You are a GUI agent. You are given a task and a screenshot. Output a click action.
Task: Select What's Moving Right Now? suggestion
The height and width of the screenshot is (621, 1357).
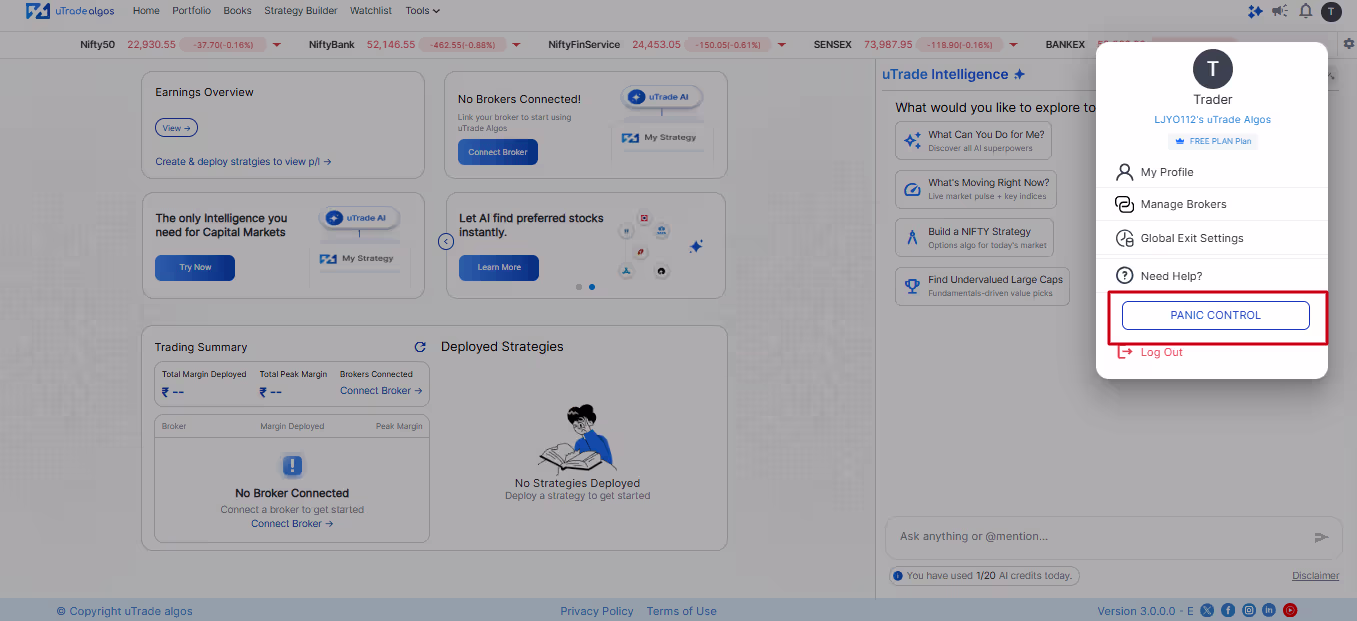click(x=976, y=189)
